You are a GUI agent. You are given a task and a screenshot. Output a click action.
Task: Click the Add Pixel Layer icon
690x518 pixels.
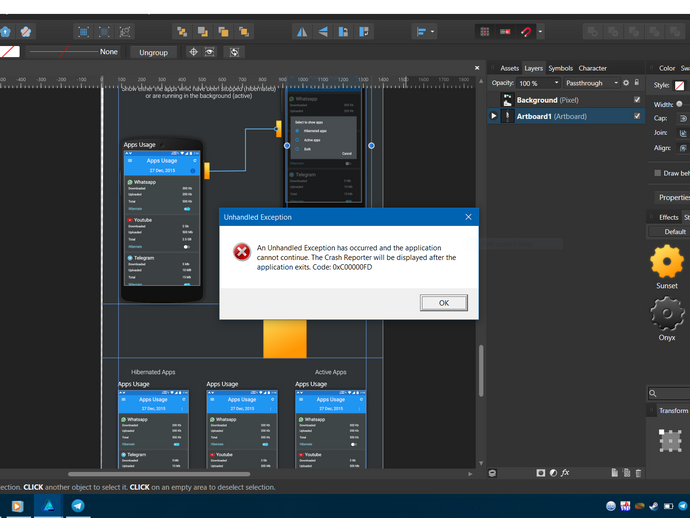[x=626, y=473]
